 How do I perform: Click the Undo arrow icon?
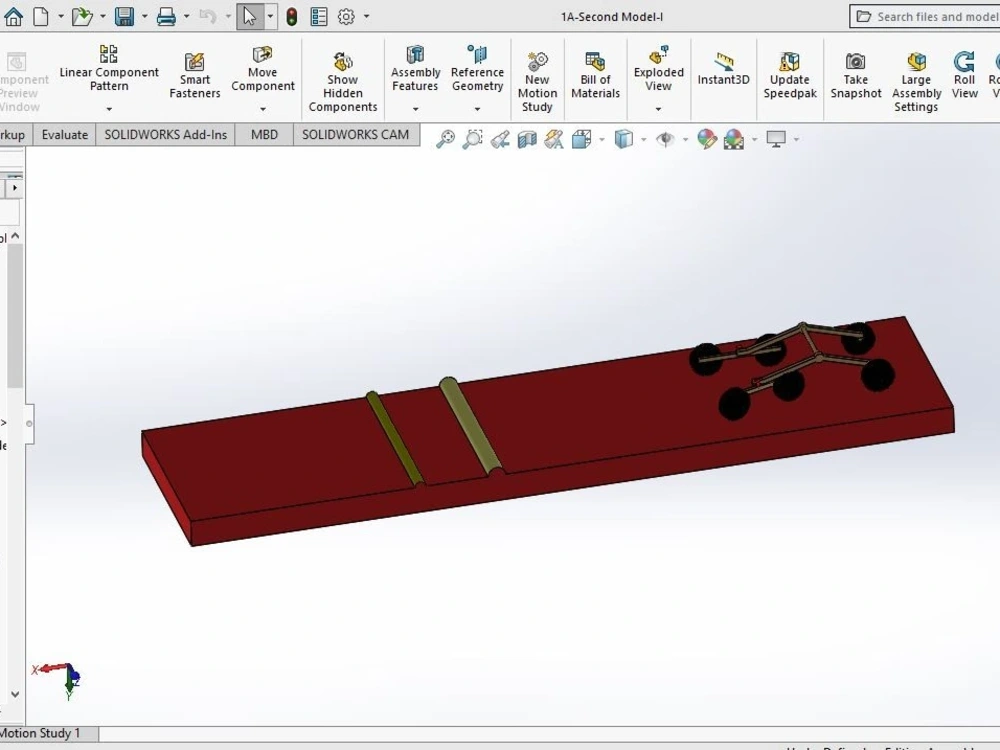click(208, 17)
